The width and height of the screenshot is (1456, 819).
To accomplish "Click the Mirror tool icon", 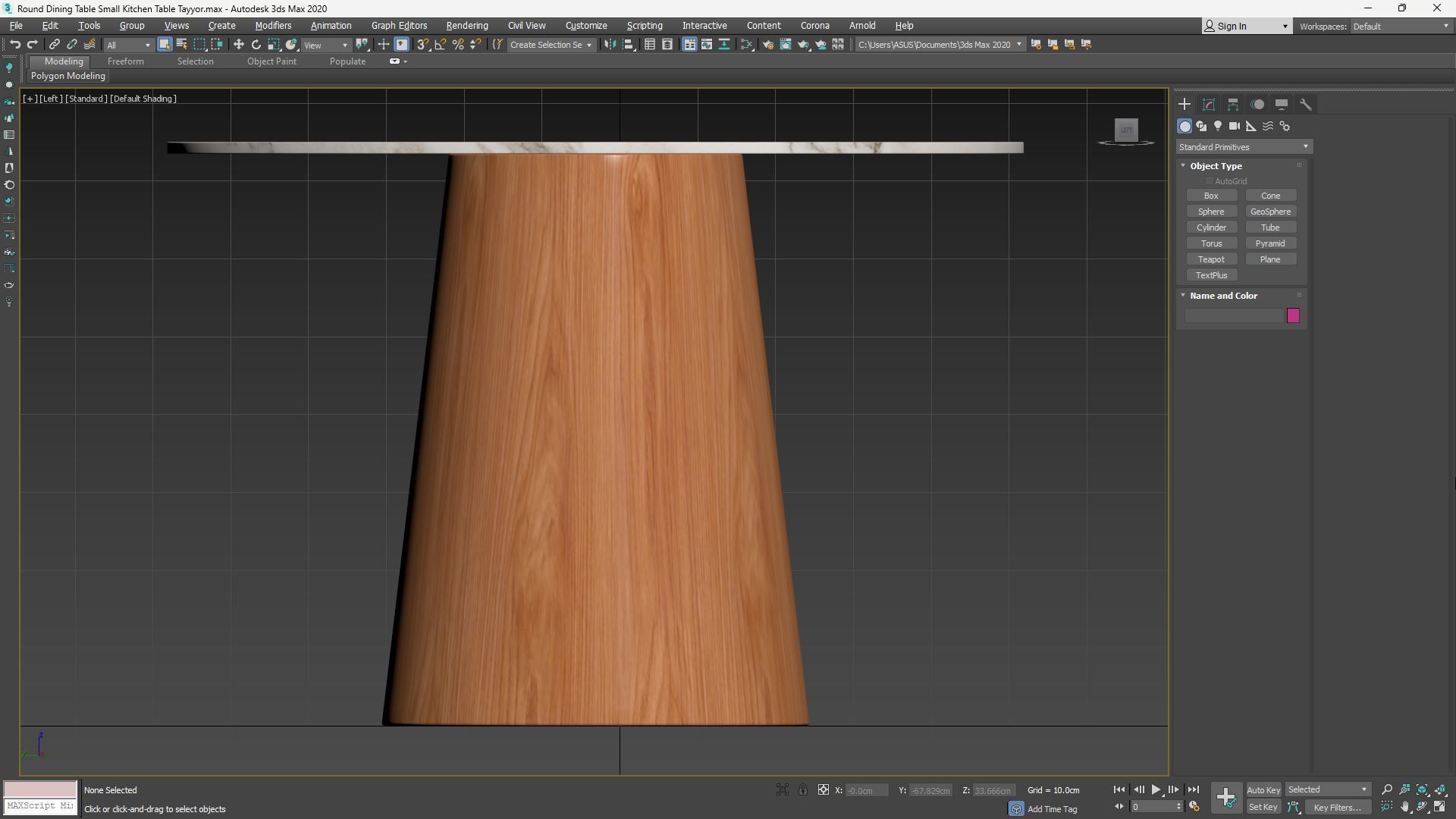I will [610, 45].
